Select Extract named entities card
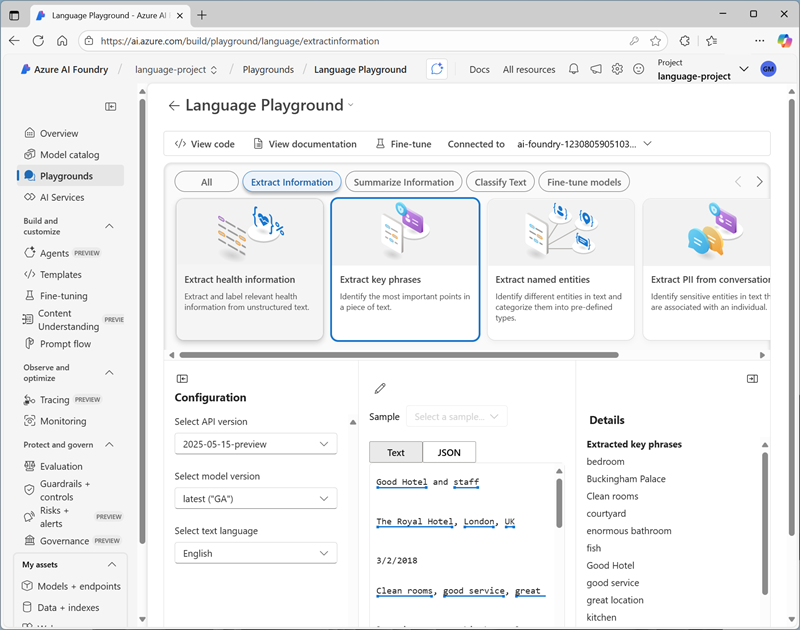 click(x=560, y=269)
